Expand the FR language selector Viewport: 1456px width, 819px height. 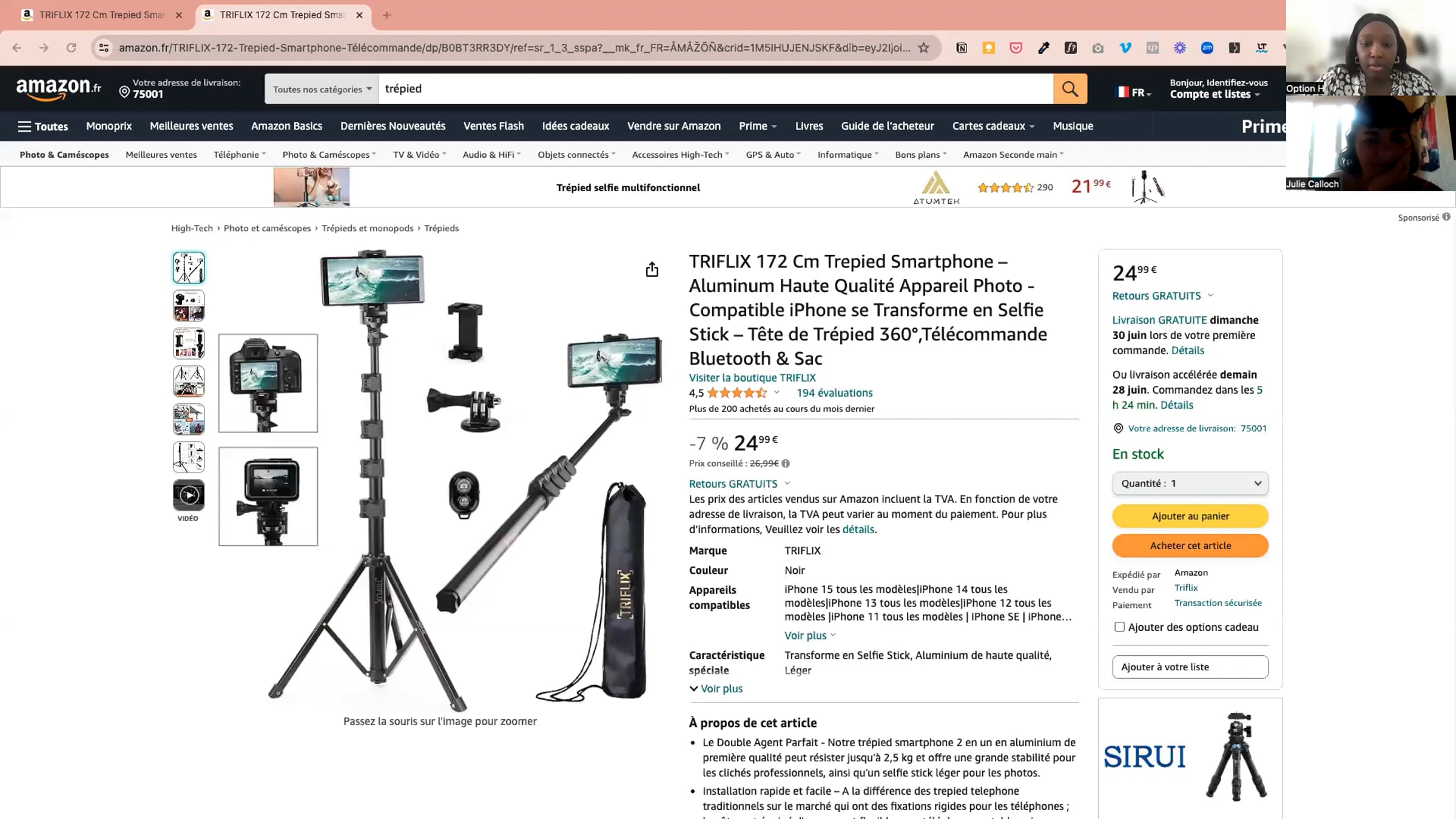[1133, 92]
